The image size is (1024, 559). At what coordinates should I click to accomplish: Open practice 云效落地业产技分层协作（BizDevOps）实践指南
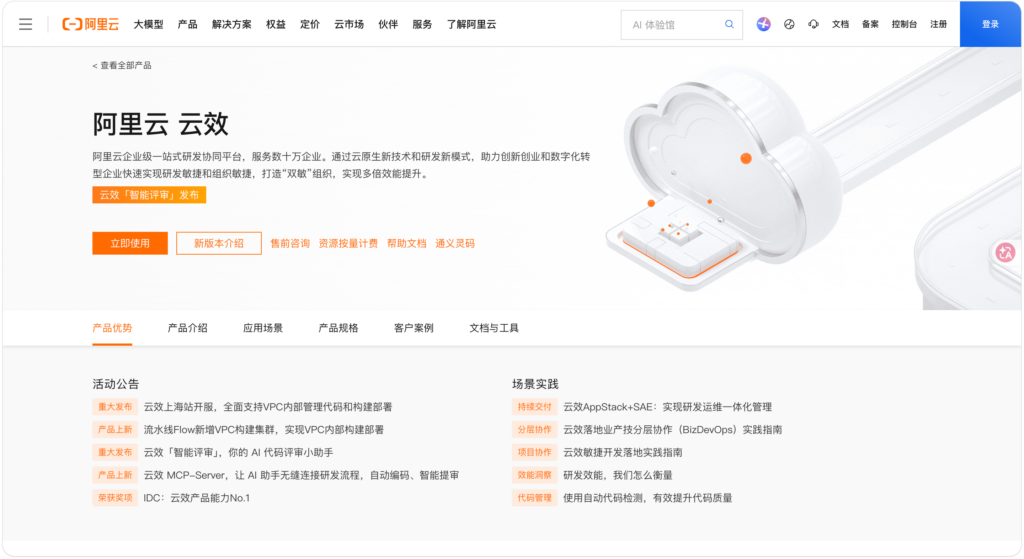click(673, 430)
